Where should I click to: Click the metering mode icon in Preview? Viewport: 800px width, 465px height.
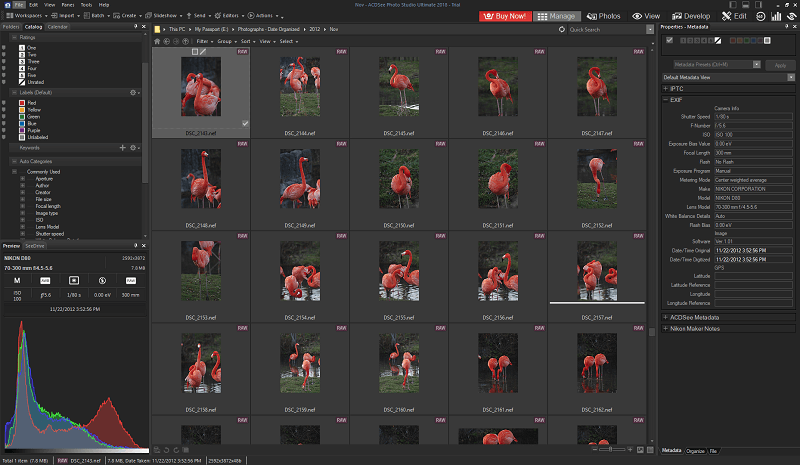pyautogui.click(x=73, y=280)
